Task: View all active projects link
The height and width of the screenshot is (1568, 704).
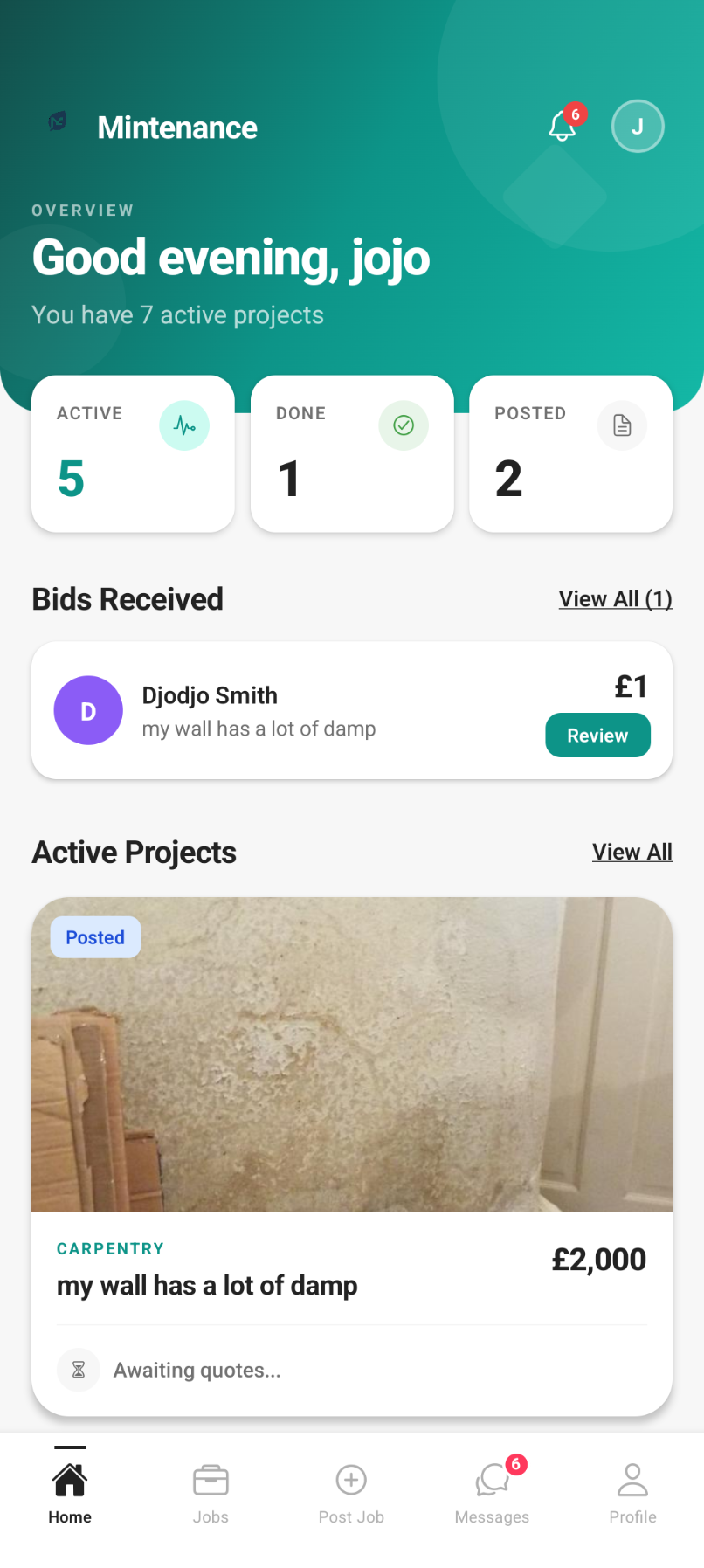Action: [632, 852]
